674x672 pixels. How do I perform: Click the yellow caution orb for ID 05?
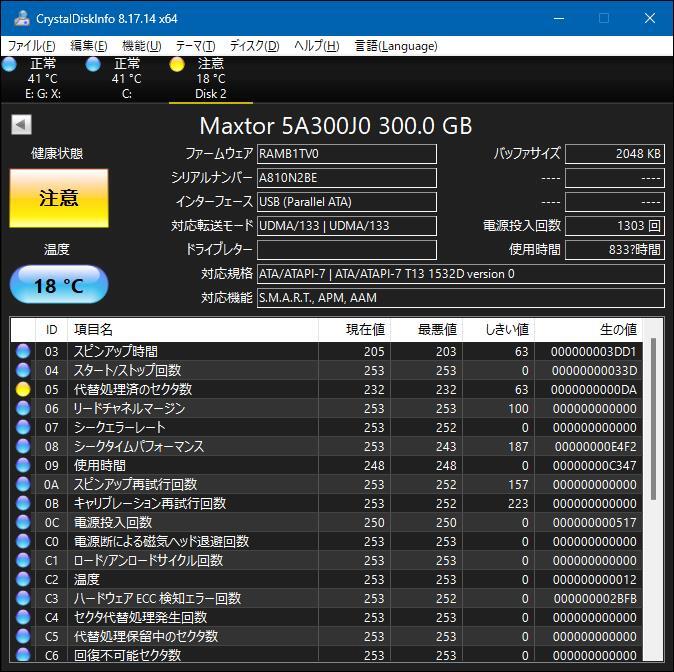tap(23, 390)
